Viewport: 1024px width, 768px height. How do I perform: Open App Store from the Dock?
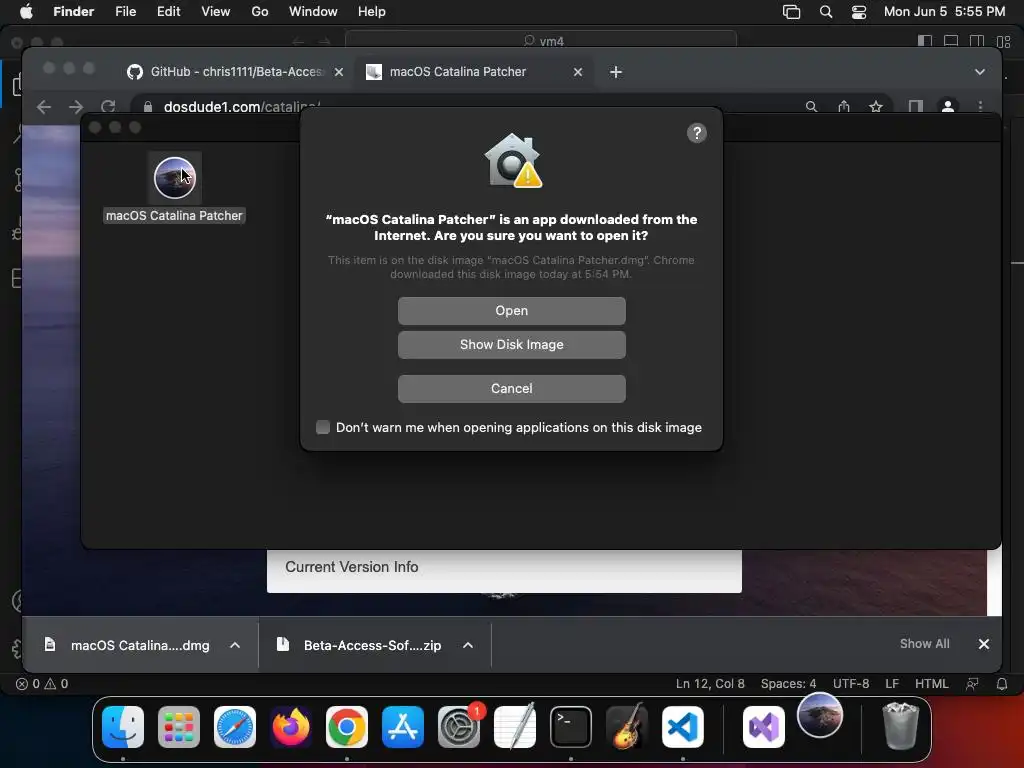(403, 727)
